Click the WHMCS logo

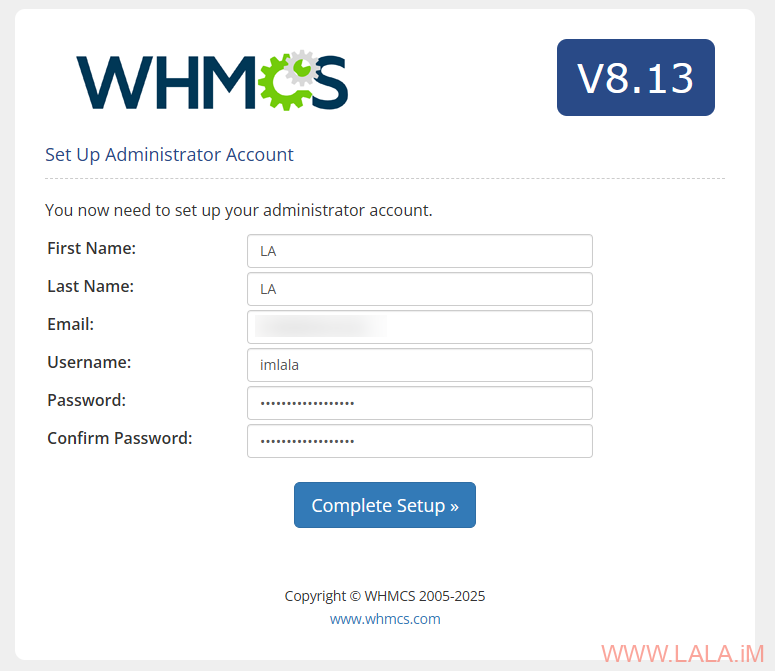[213, 81]
